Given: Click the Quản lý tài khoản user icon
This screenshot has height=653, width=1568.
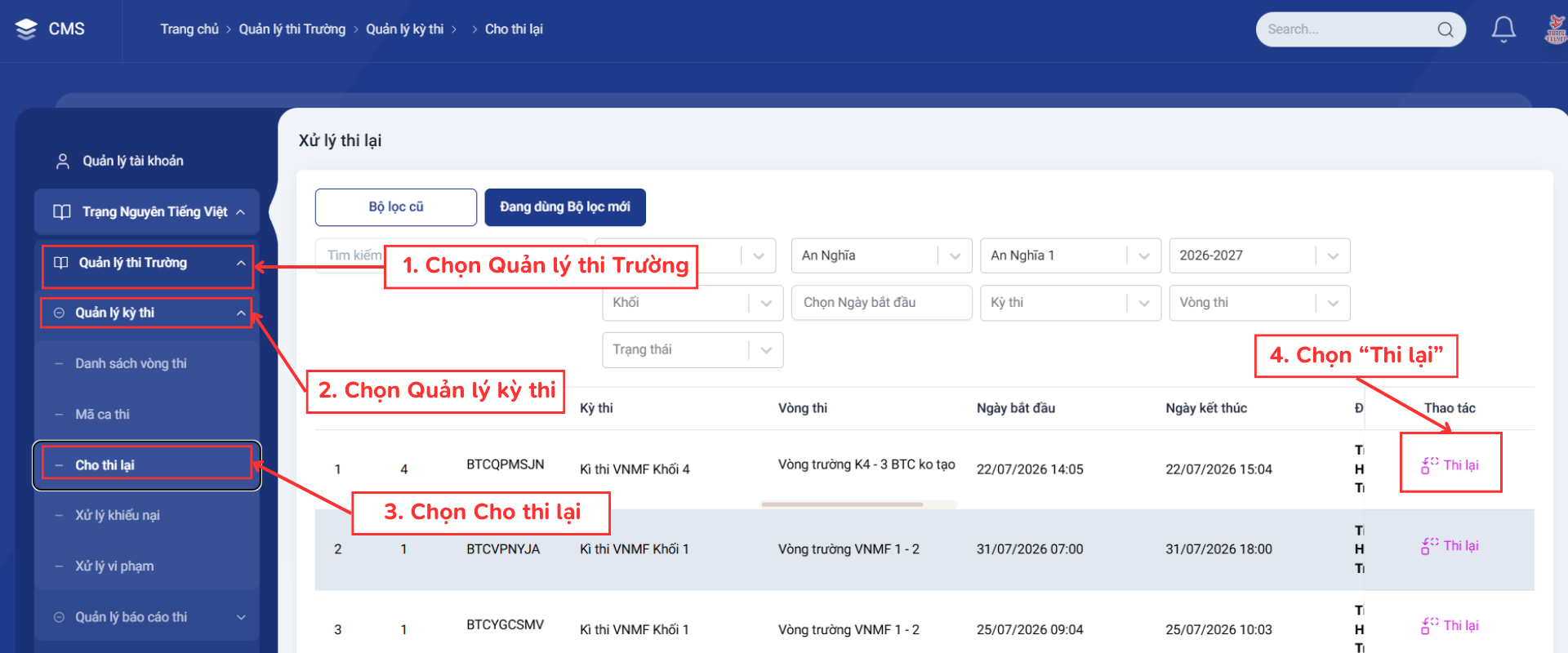Looking at the screenshot, I should (62, 162).
